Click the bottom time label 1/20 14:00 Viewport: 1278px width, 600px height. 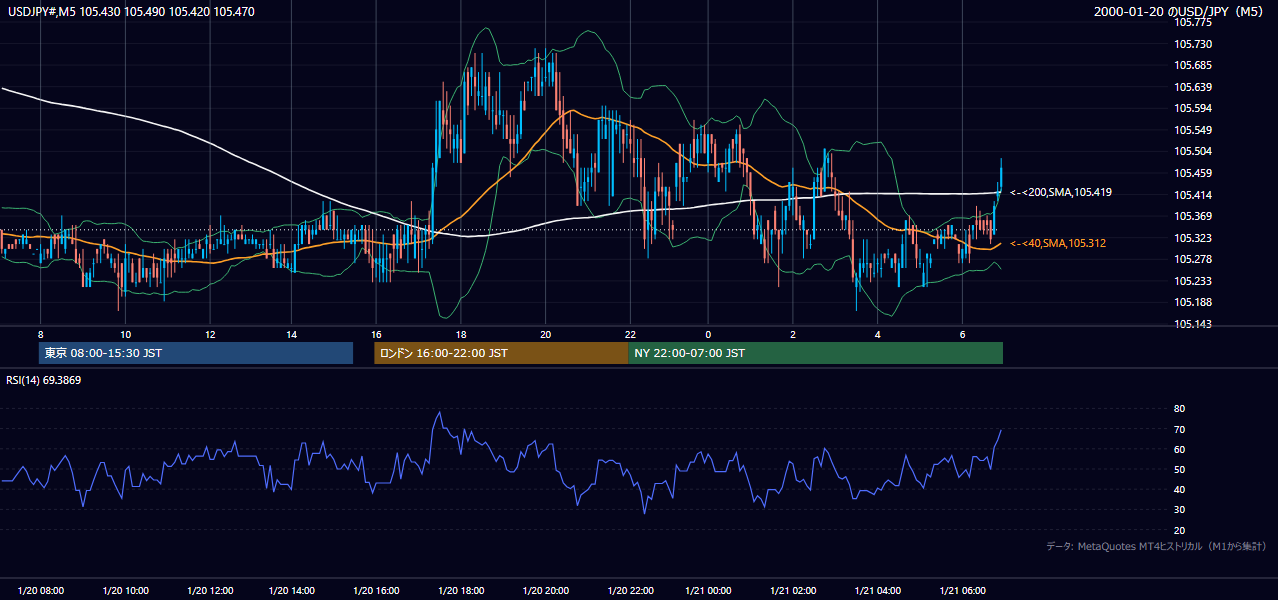click(x=292, y=590)
